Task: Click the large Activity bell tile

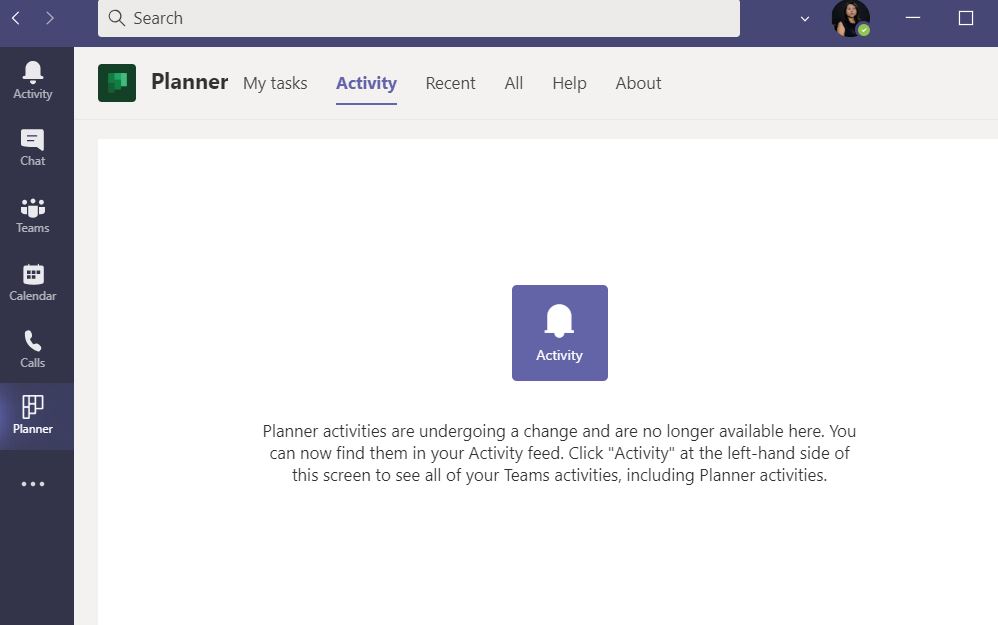Action: [559, 333]
